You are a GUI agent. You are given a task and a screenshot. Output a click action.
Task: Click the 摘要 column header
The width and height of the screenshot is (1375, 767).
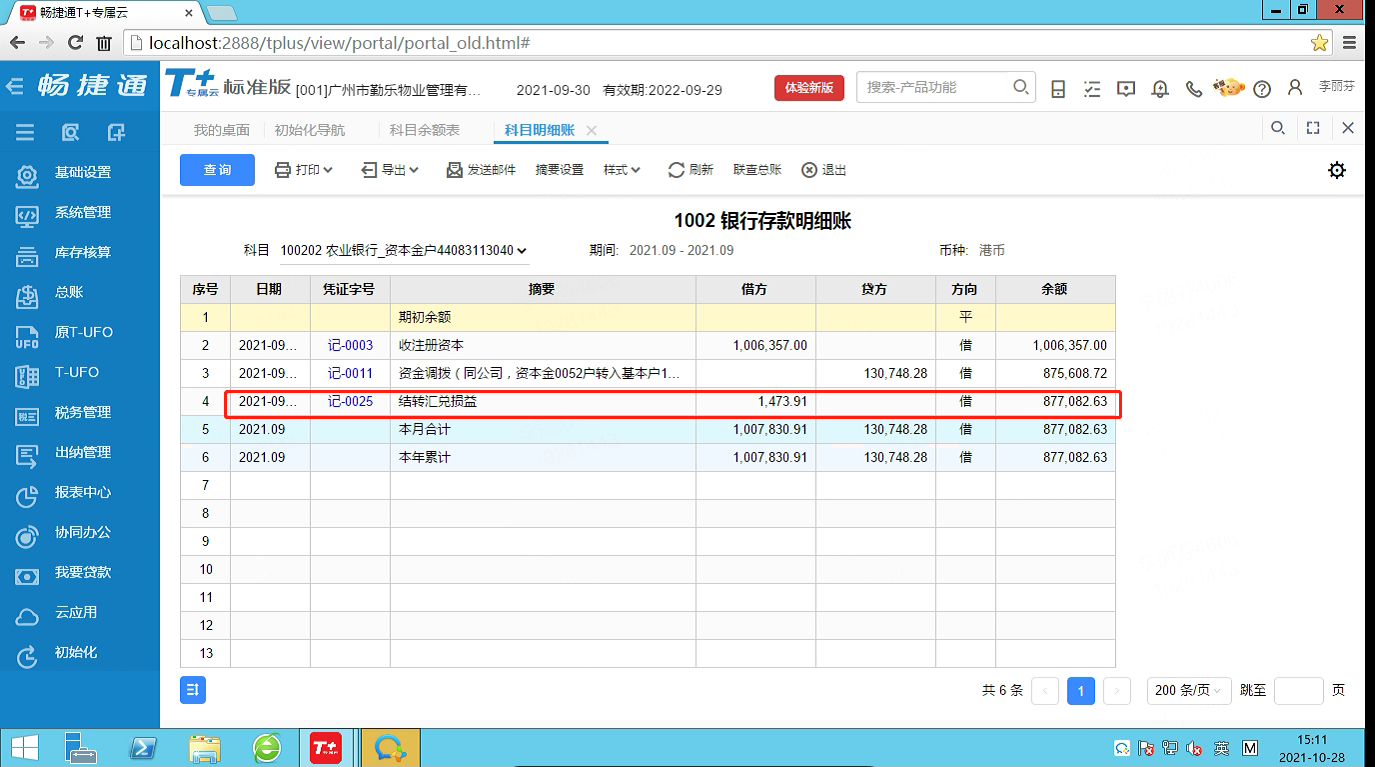(542, 289)
